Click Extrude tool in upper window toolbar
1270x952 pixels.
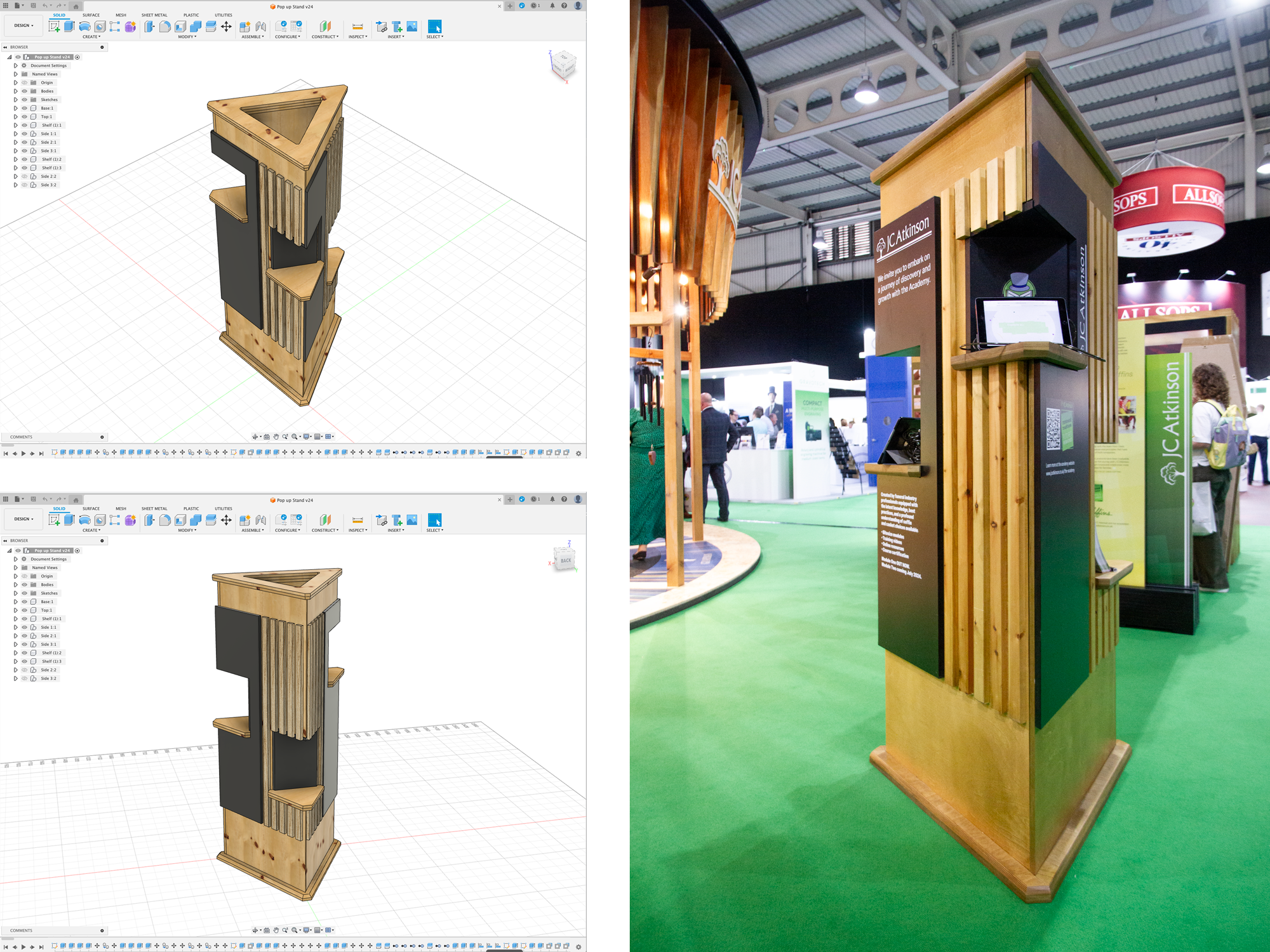click(x=69, y=27)
